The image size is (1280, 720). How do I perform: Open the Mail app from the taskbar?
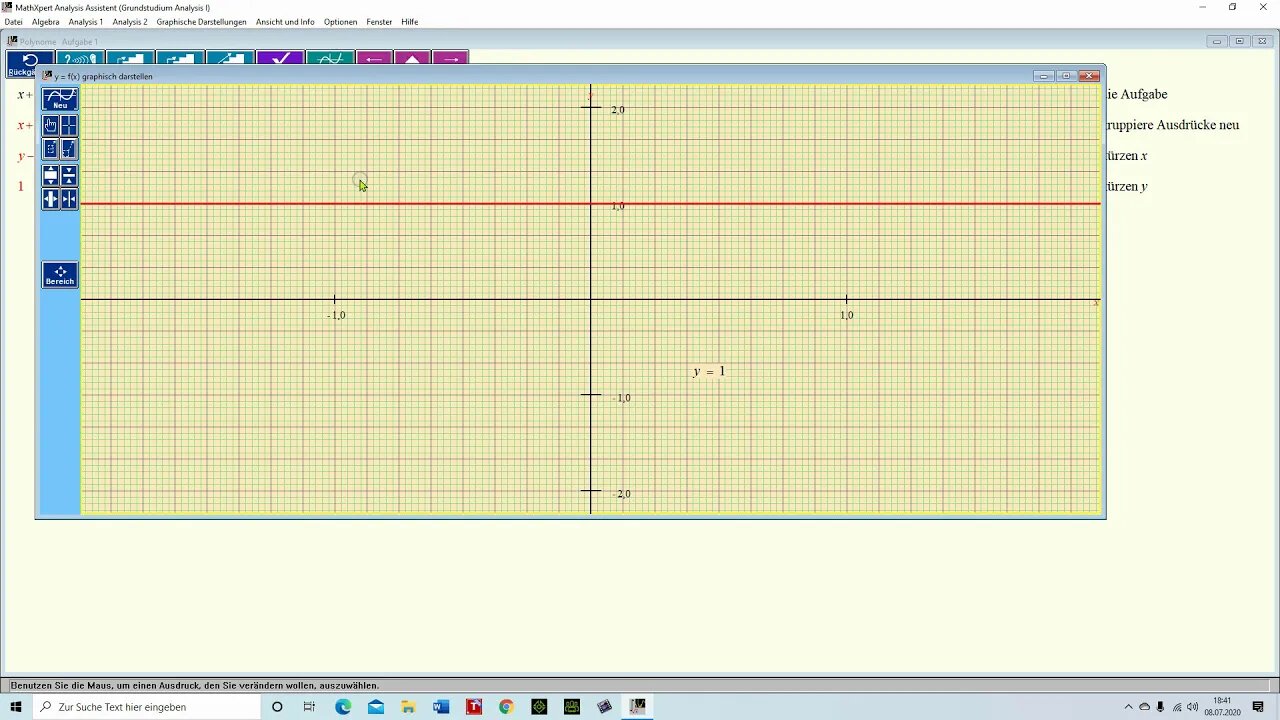pyautogui.click(x=376, y=707)
